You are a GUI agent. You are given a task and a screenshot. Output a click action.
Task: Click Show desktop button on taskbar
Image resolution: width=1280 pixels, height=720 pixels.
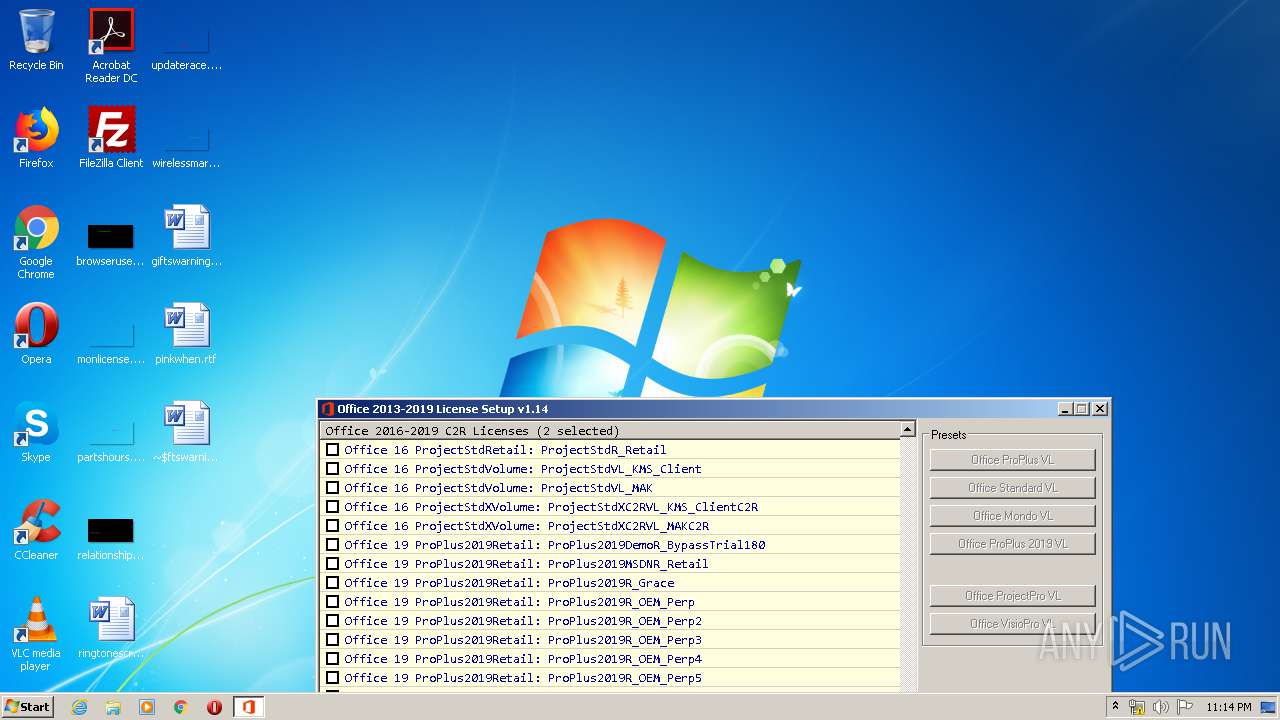point(1270,707)
